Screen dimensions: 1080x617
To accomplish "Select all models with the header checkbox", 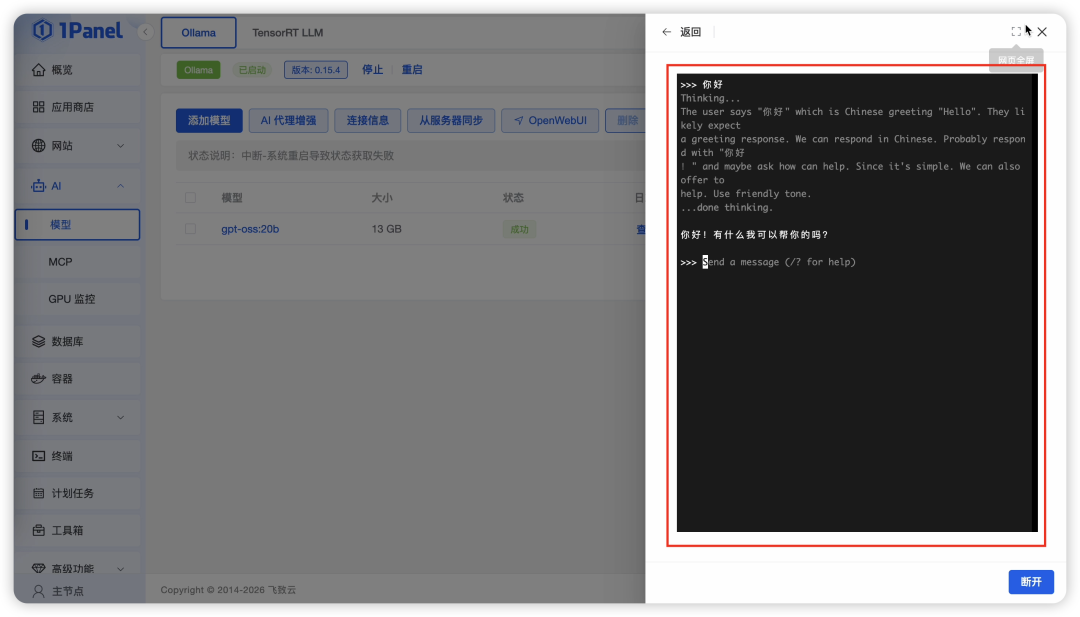I will [191, 197].
